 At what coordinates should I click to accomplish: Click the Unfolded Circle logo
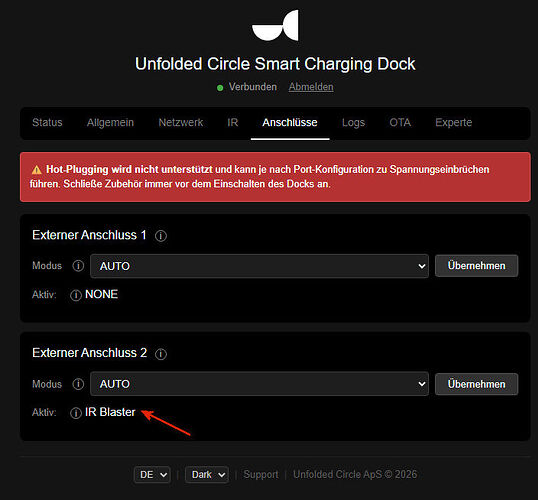[275, 25]
